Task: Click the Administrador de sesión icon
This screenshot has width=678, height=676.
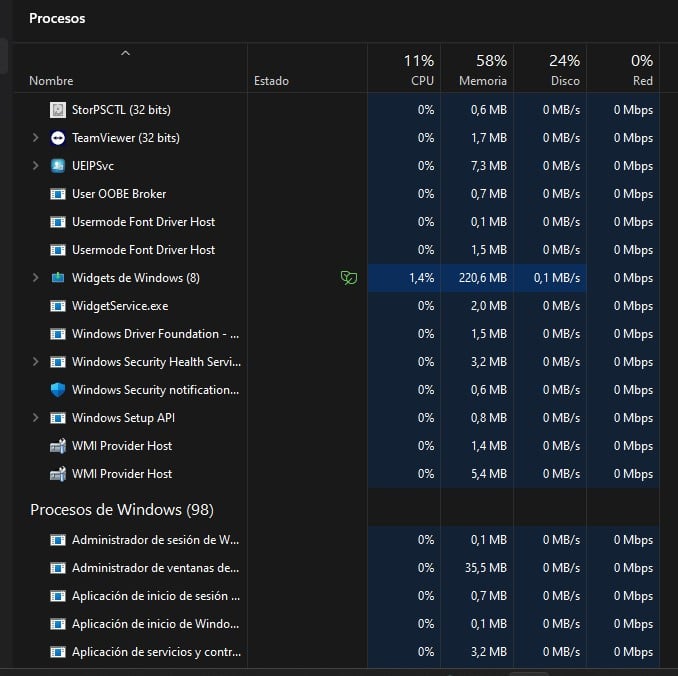Action: [x=58, y=540]
